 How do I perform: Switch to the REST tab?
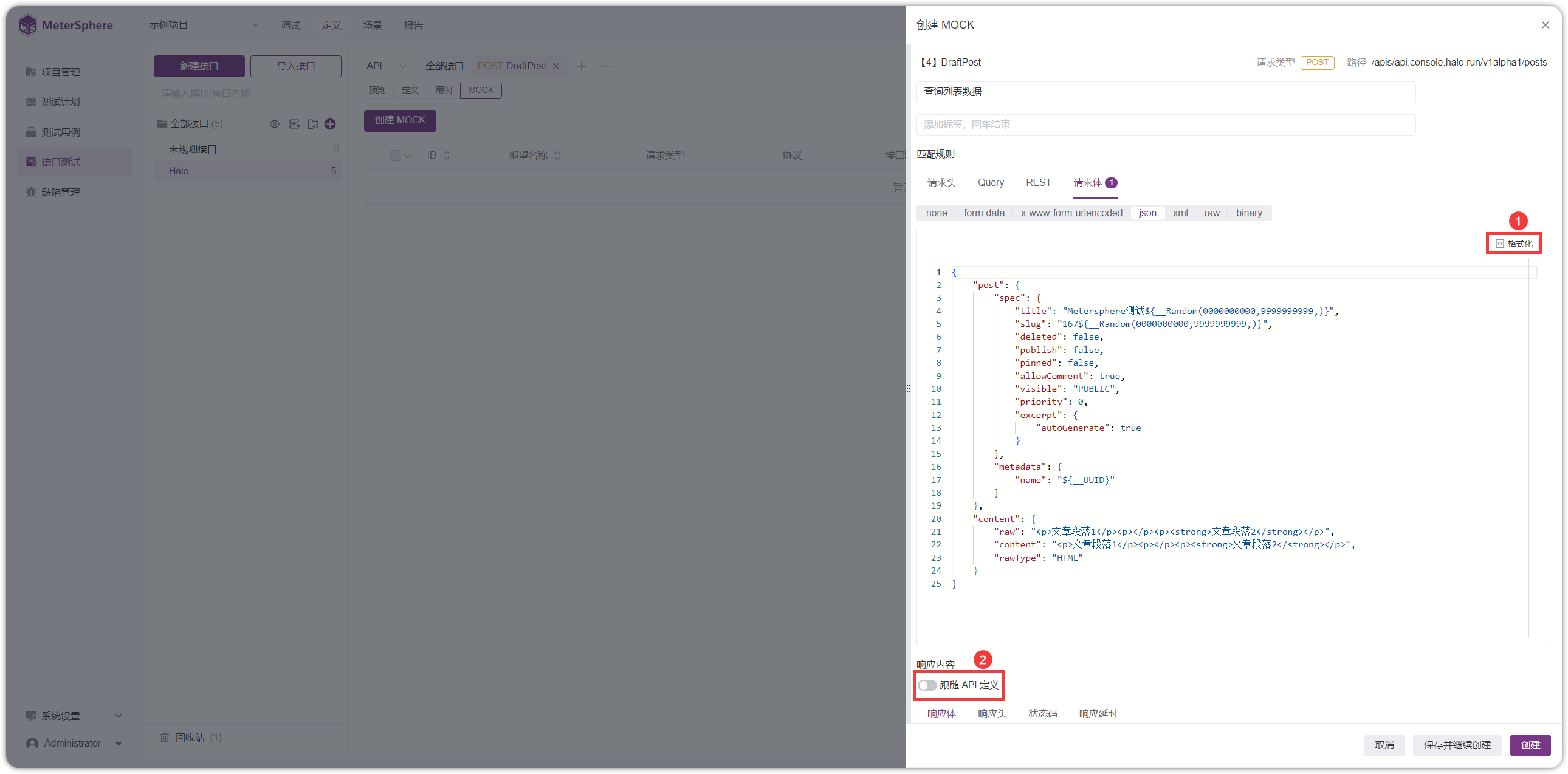click(1039, 182)
